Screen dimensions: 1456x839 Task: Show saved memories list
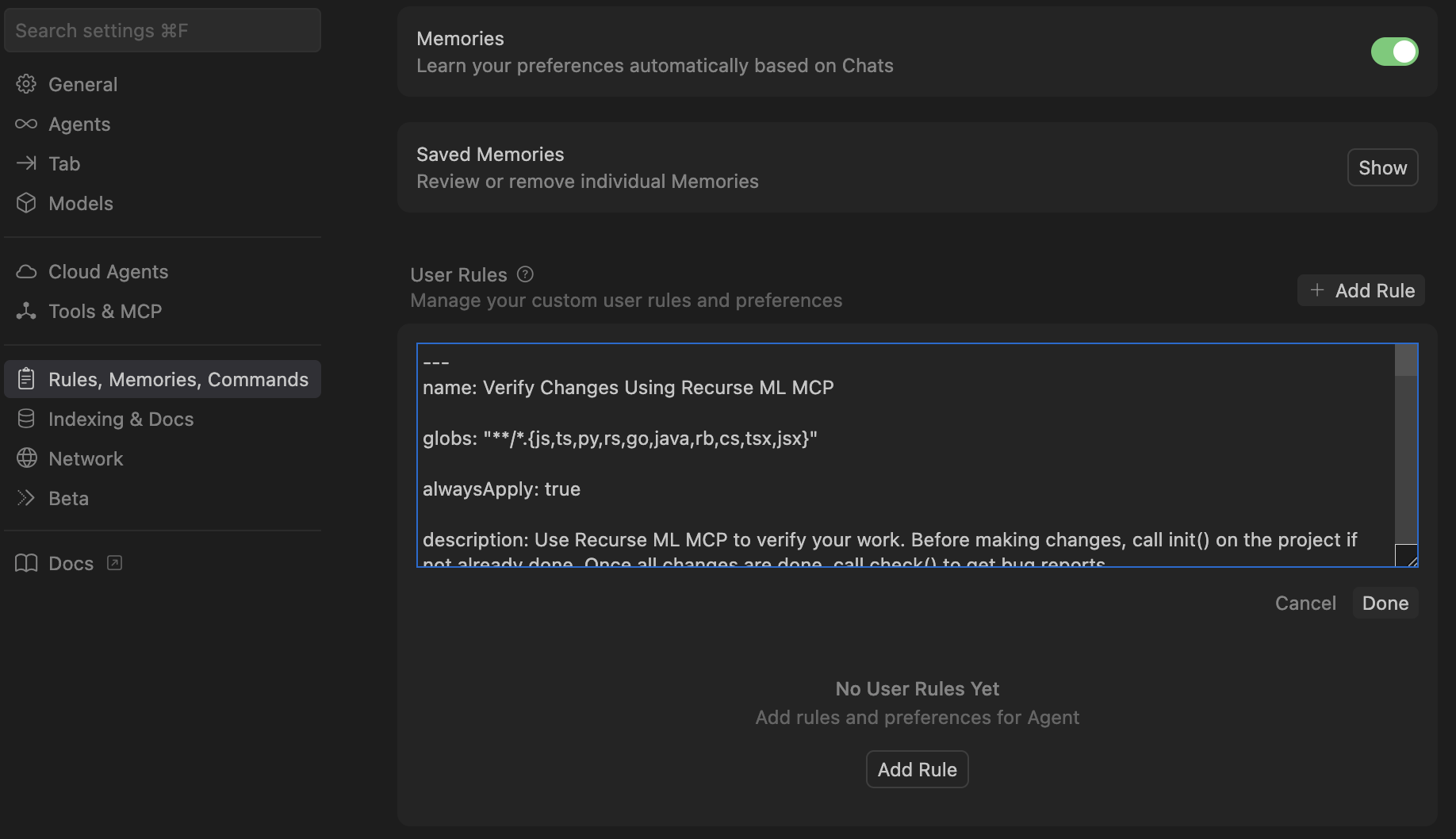(1382, 167)
